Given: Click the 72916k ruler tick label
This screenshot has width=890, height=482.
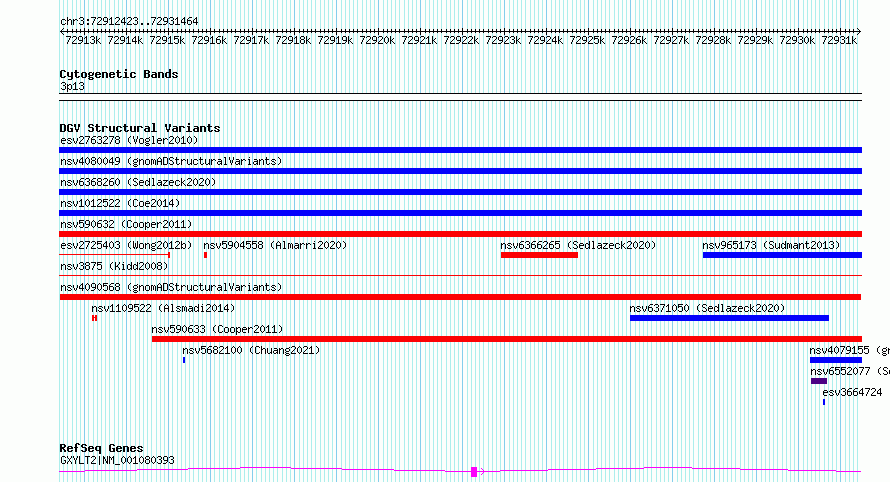Looking at the screenshot, I should [209, 40].
